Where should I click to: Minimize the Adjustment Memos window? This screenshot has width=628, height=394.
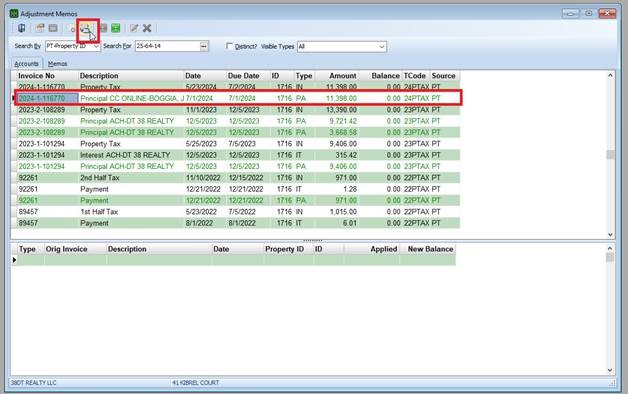coord(570,14)
